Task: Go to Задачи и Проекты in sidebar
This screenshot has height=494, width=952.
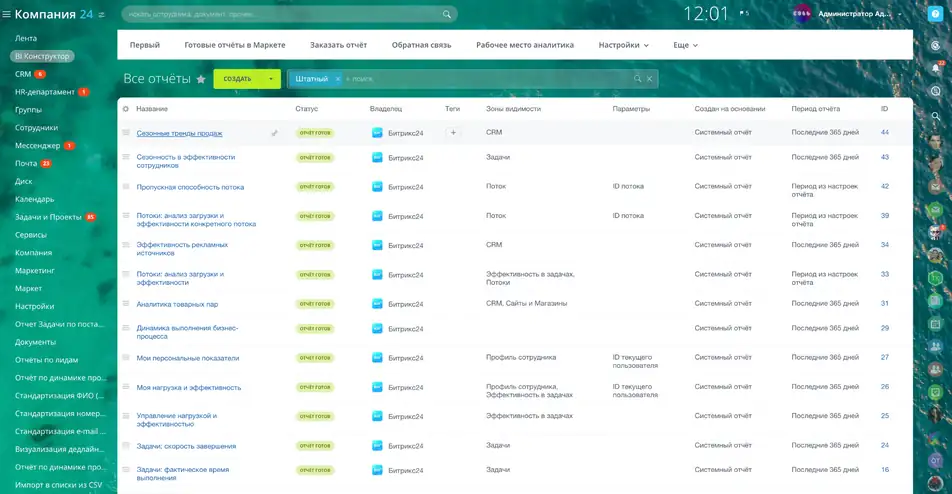Action: pyautogui.click(x=48, y=217)
